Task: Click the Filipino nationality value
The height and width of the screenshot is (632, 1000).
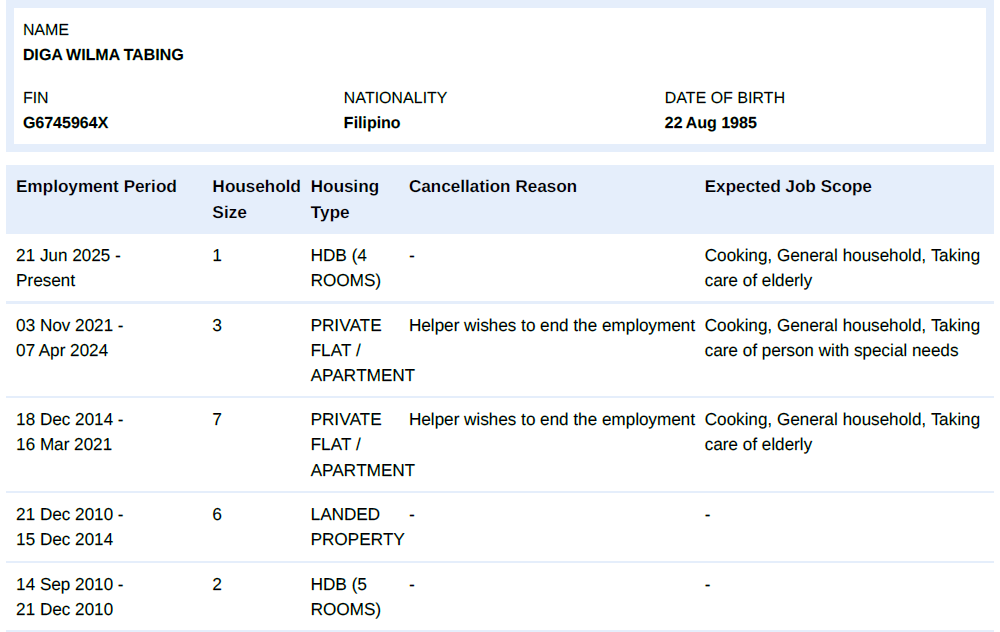Action: point(371,123)
